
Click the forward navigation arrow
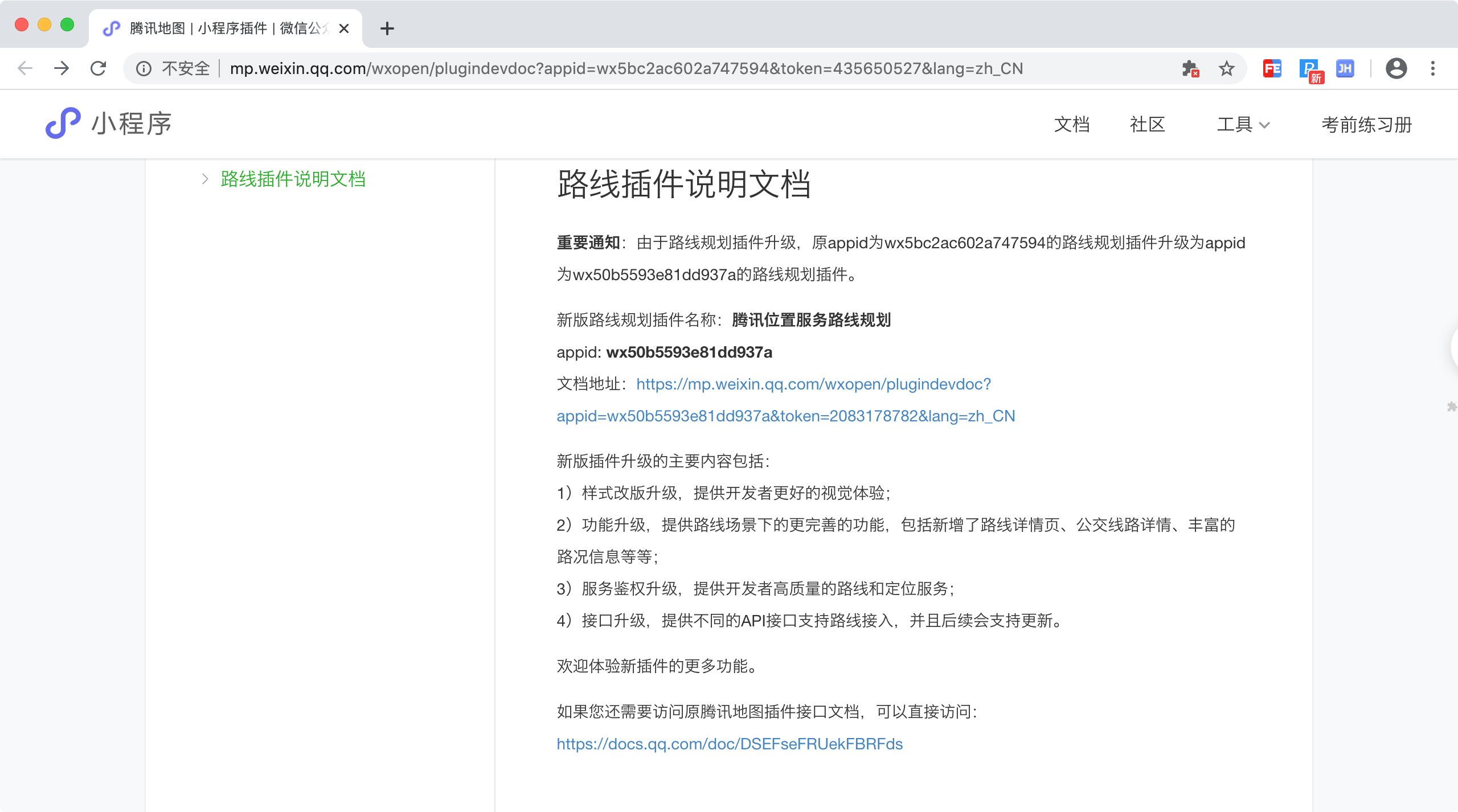pyautogui.click(x=62, y=68)
